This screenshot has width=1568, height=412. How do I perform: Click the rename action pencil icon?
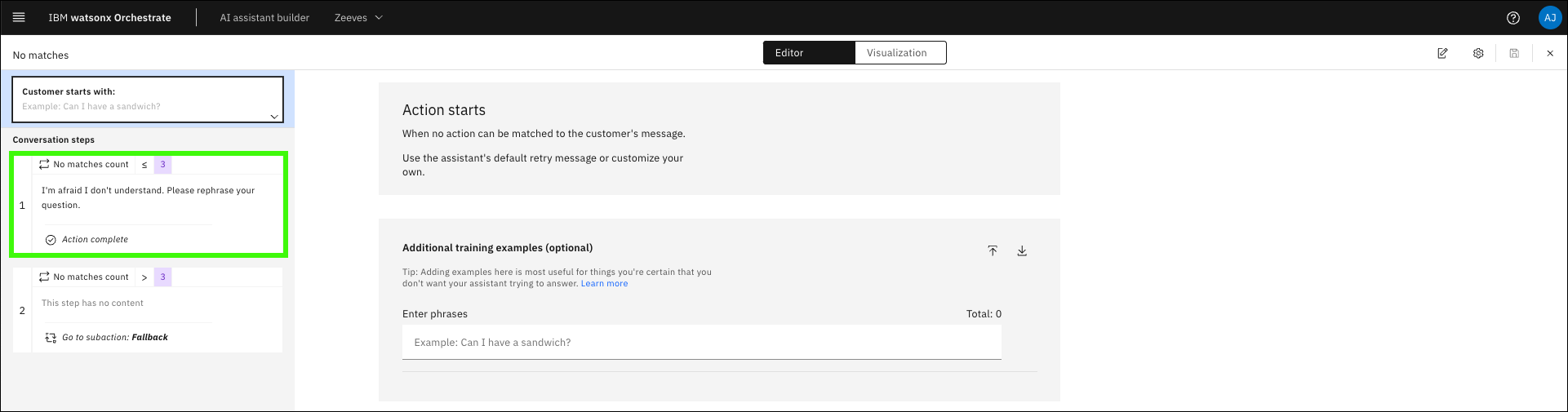point(1442,53)
